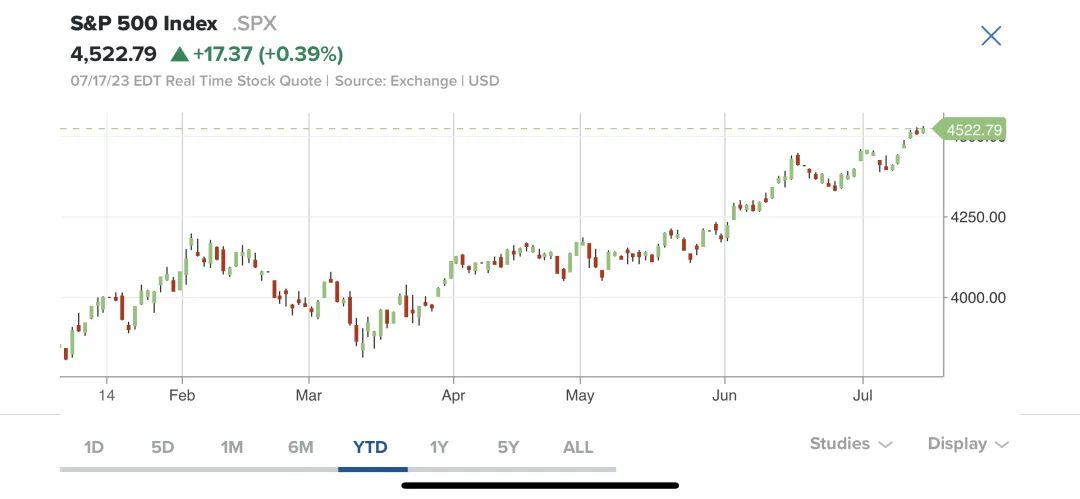Screen dimensions: 1080x499
Task: Click the Display chevron arrow
Action: tap(1002, 445)
